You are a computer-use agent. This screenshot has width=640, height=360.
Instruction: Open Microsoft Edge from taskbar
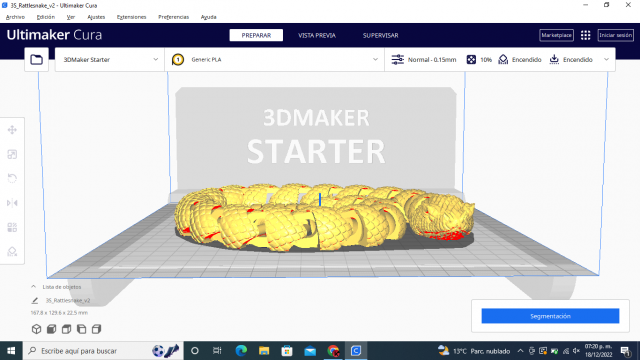241,351
